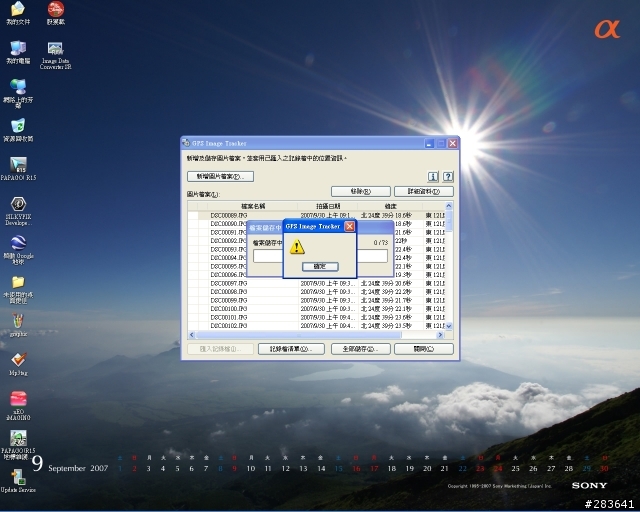640x512 pixels.
Task: Click the shooting date cell of DSC00100.JPG
Action: coord(328,309)
